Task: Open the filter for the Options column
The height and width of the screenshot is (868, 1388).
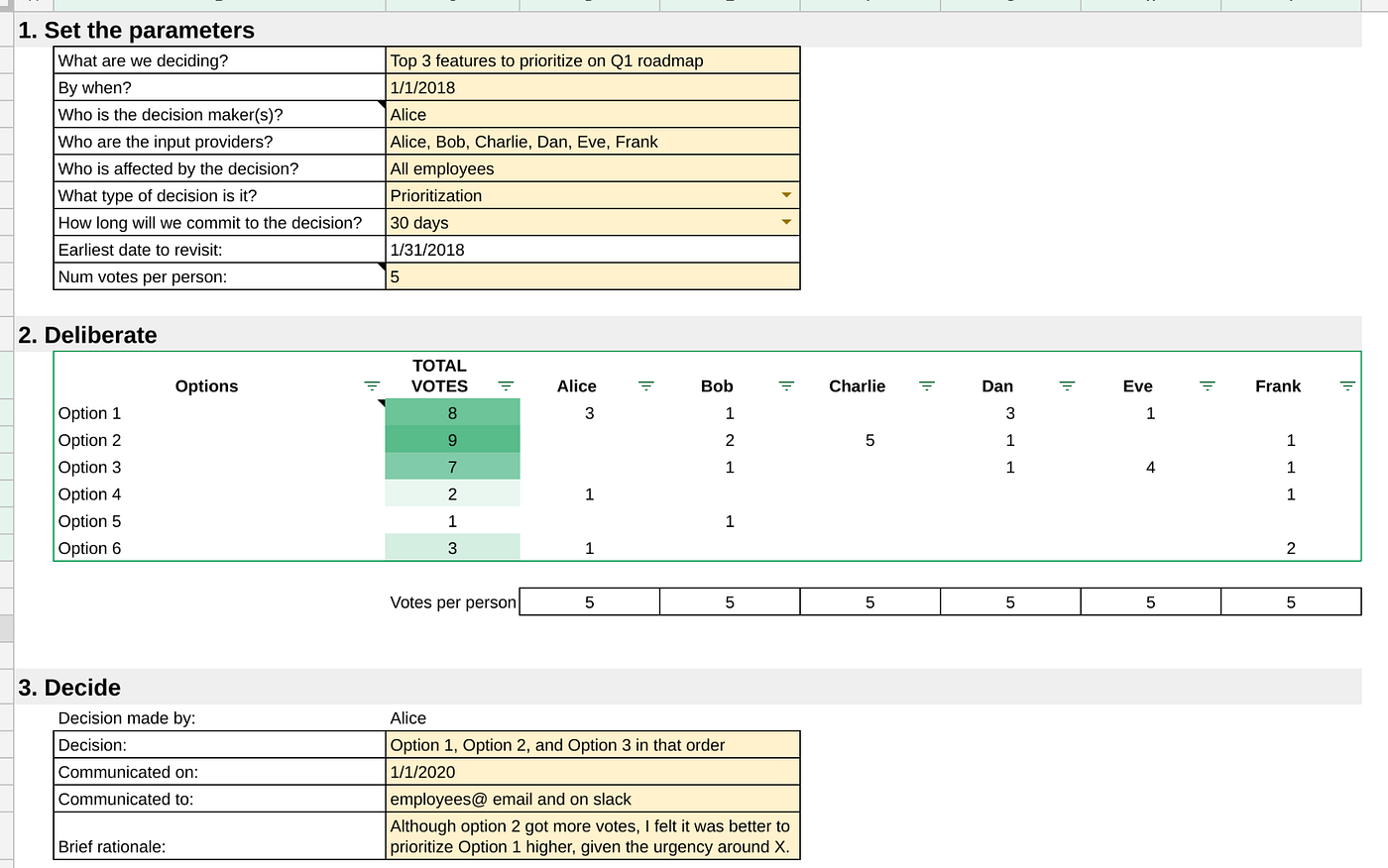Action: (372, 386)
